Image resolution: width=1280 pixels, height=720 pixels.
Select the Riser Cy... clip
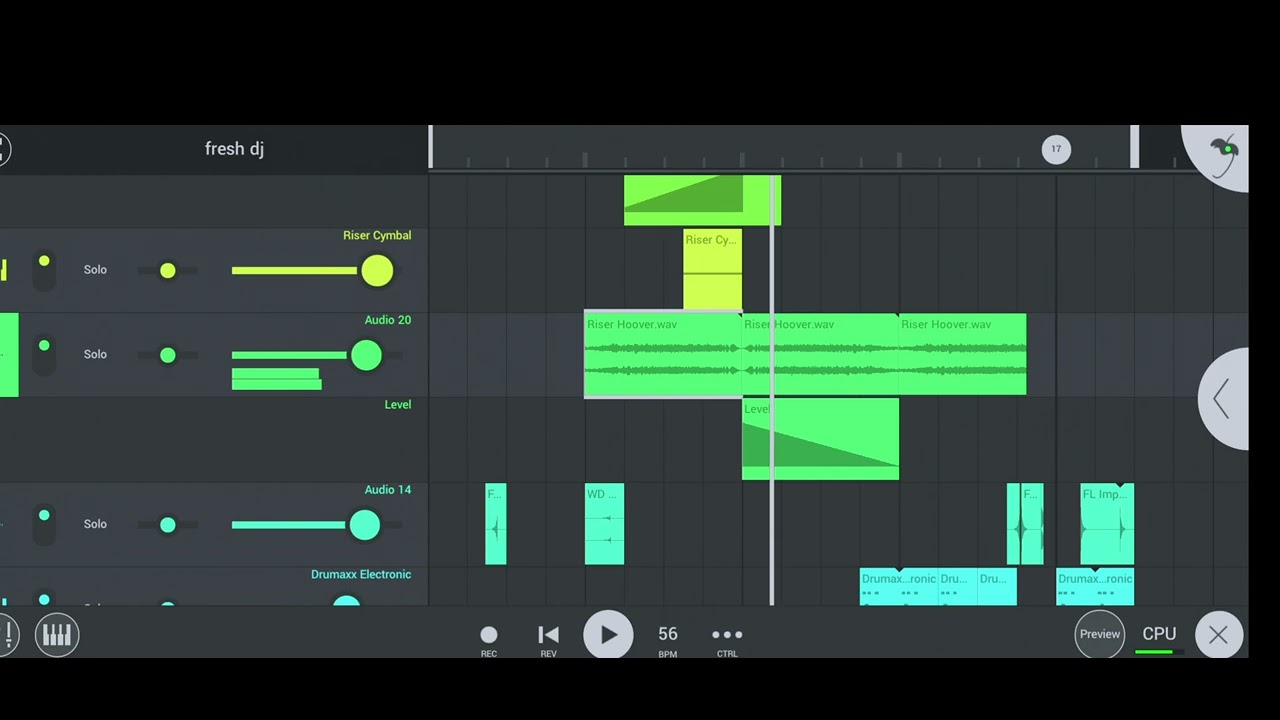tap(713, 270)
